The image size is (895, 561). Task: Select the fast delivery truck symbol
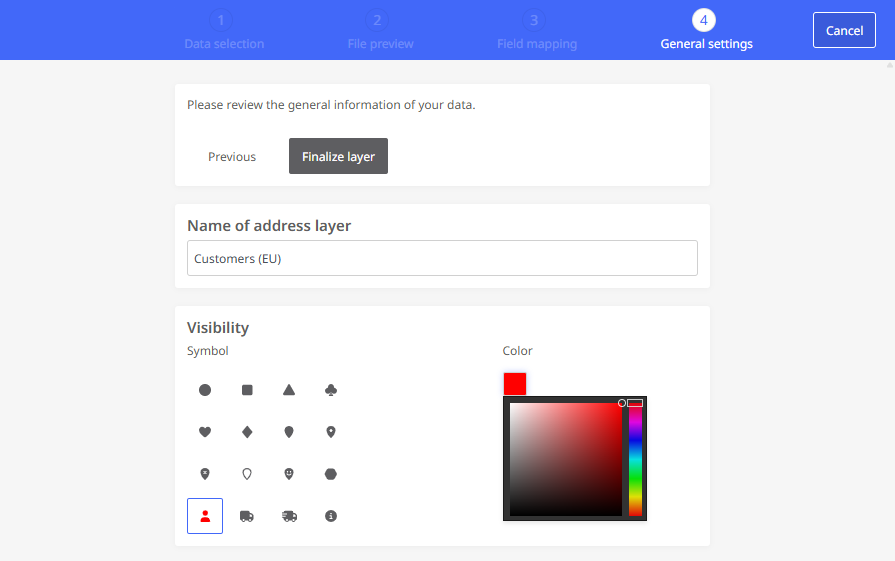click(289, 516)
